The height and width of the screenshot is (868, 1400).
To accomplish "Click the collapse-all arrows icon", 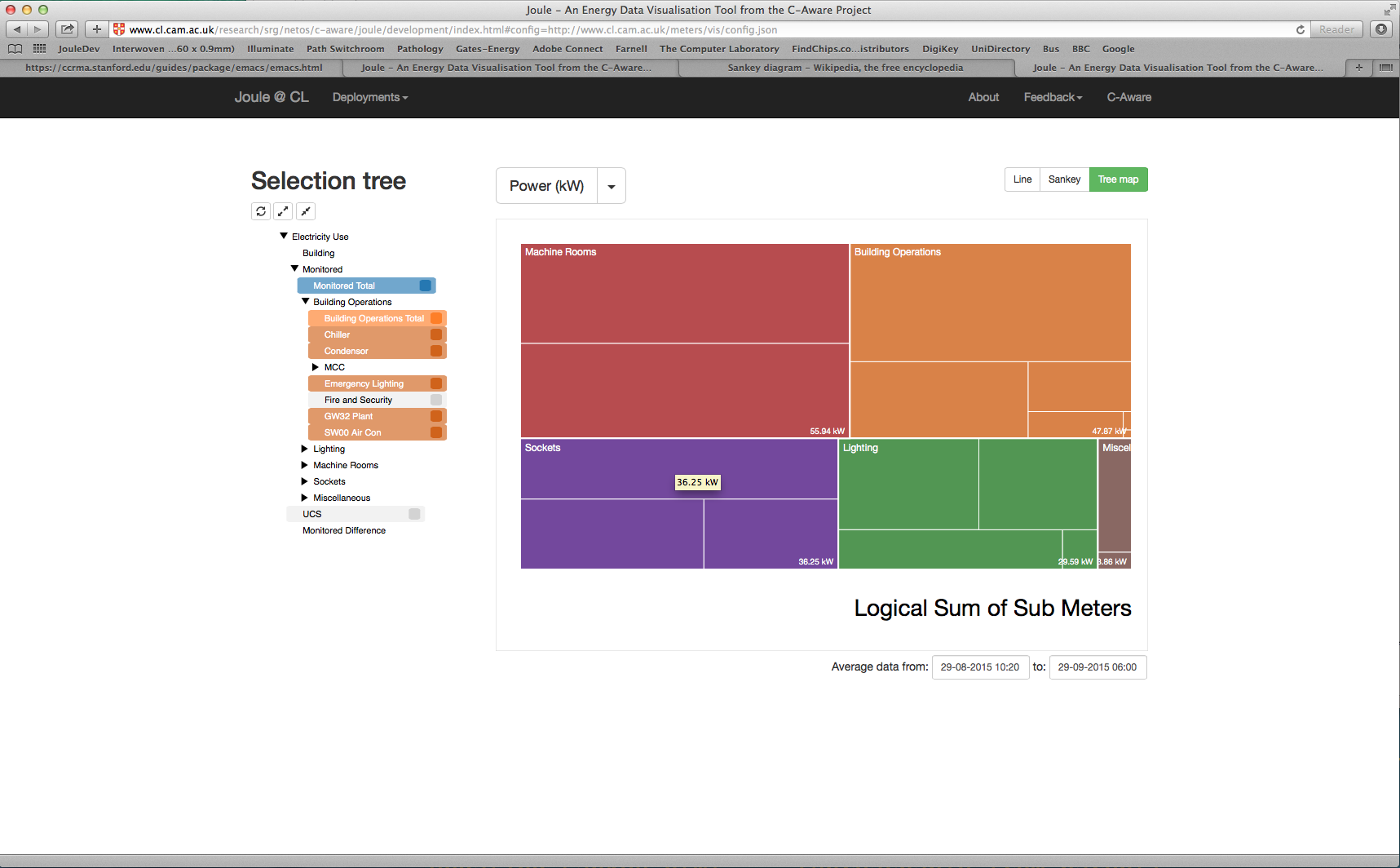I will 306,211.
